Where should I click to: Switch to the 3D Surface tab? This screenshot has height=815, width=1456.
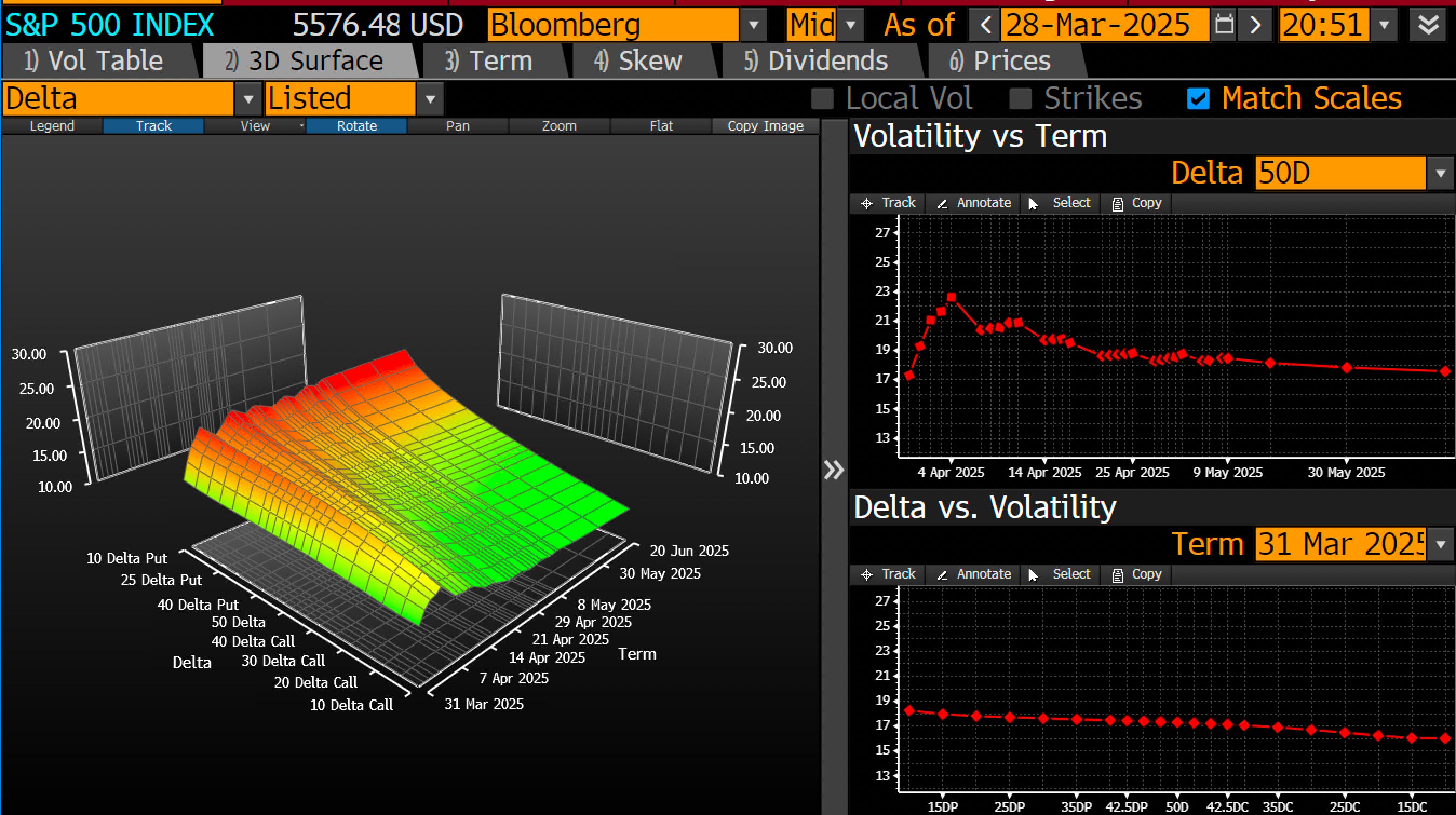311,60
